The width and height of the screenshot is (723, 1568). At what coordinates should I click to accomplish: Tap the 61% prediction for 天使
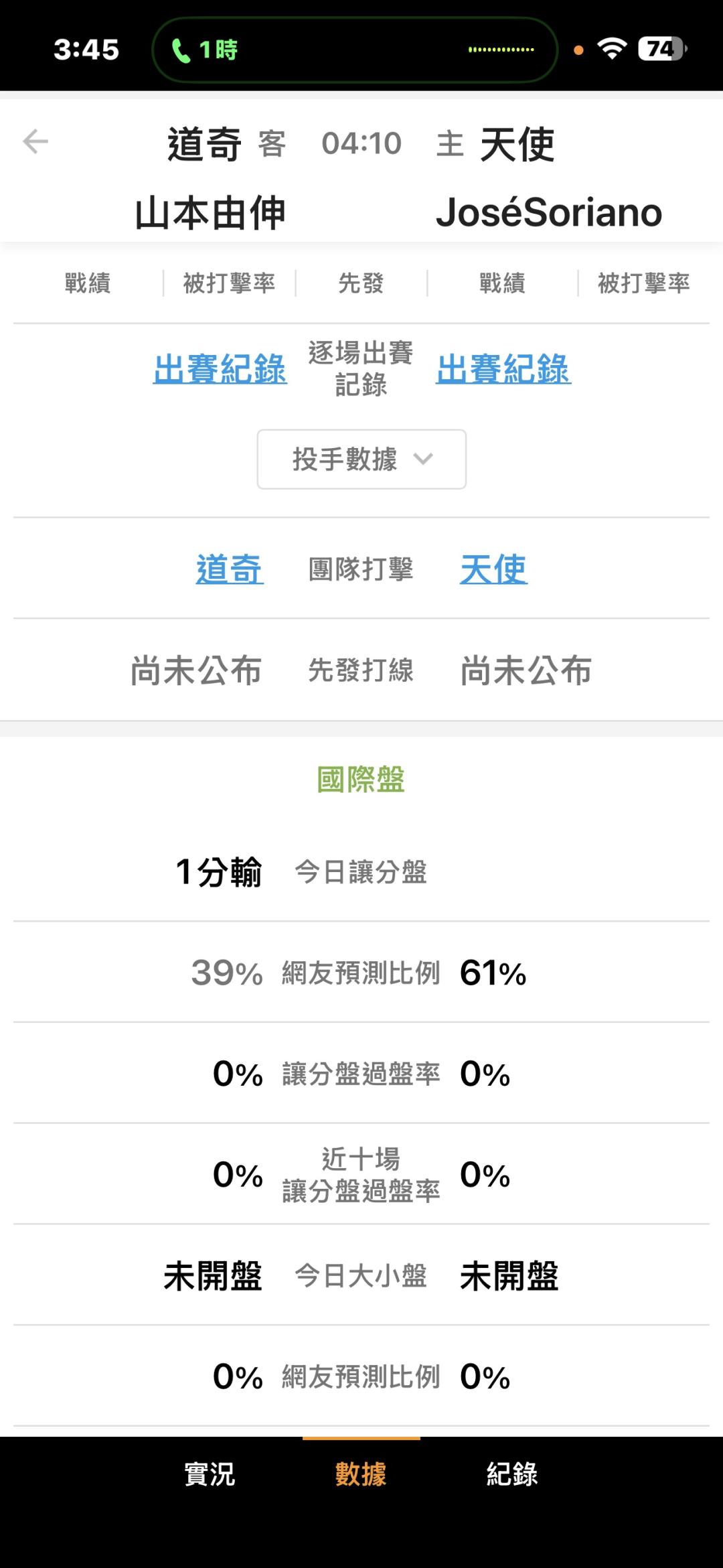click(493, 973)
